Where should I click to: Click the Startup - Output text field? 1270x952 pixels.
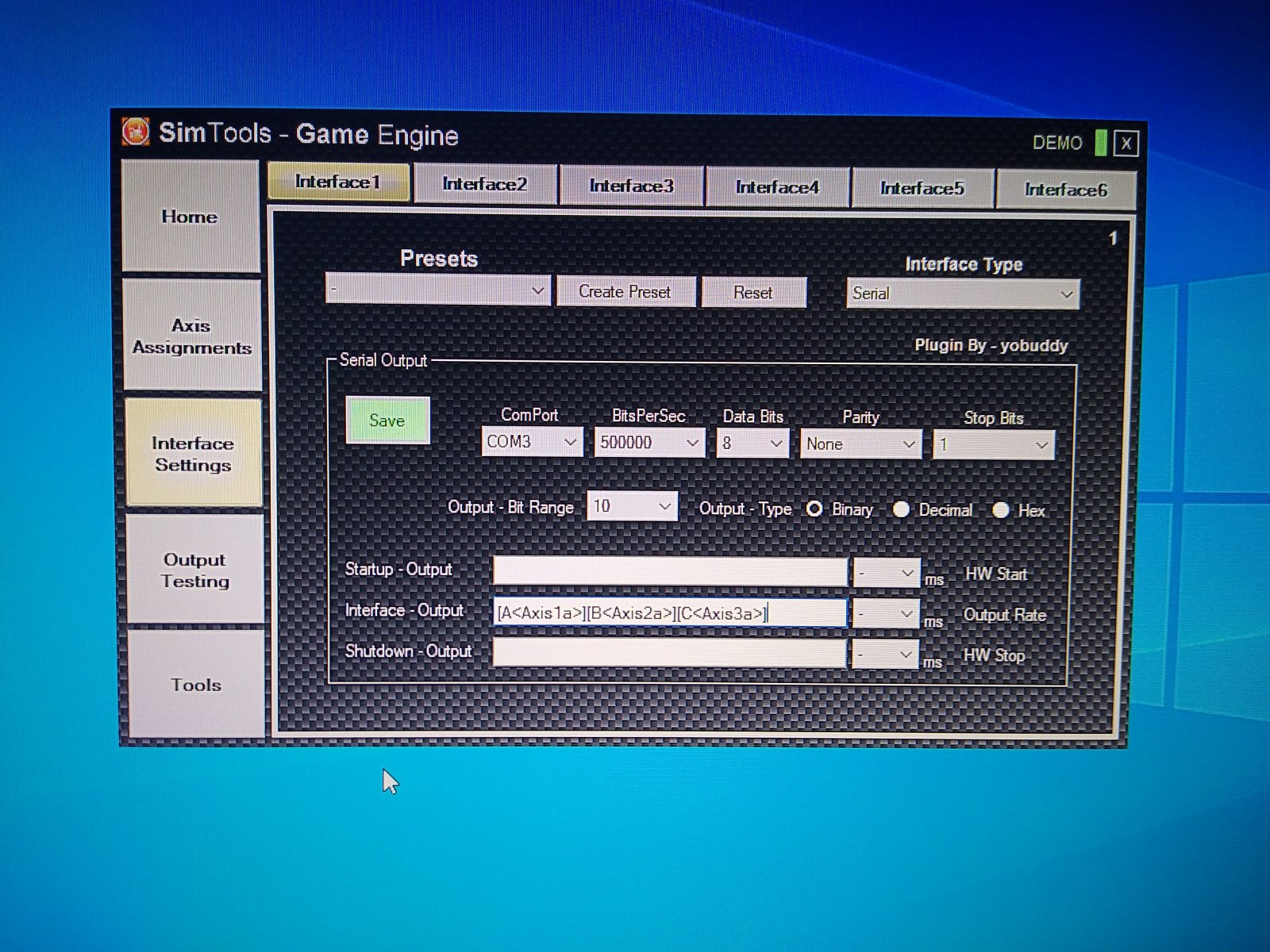(670, 571)
